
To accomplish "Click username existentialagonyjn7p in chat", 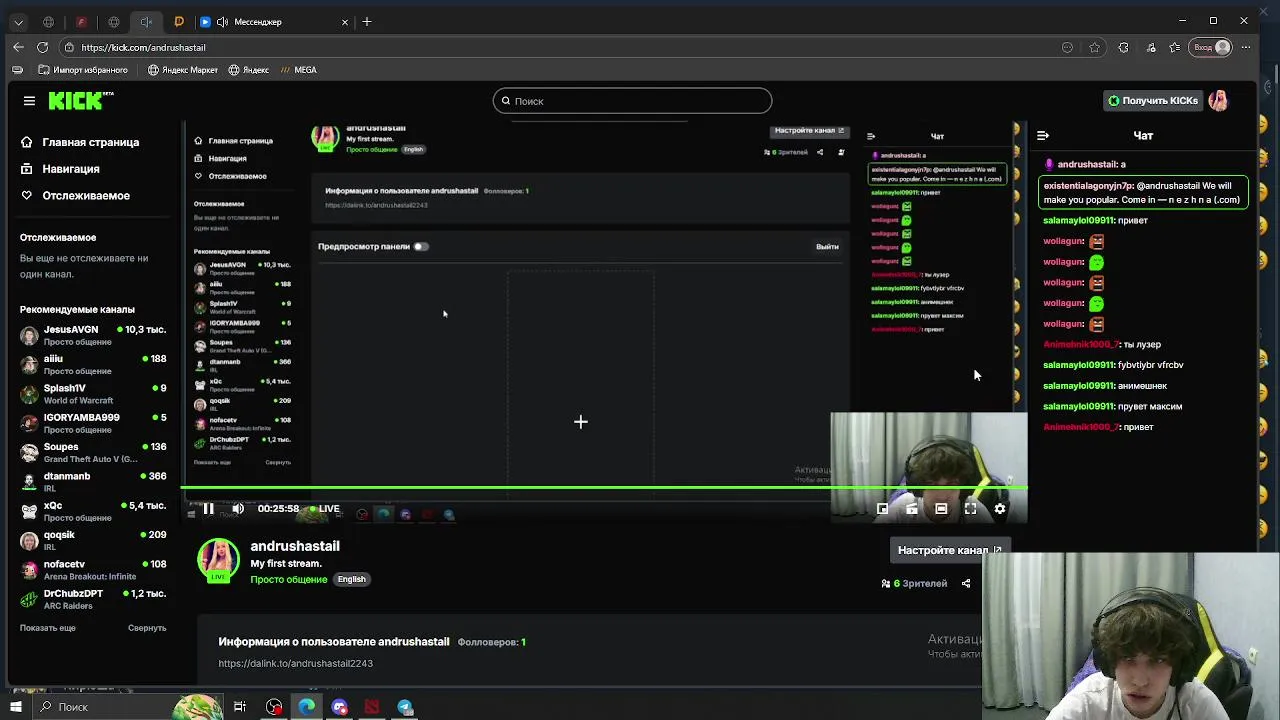I will (1089, 186).
